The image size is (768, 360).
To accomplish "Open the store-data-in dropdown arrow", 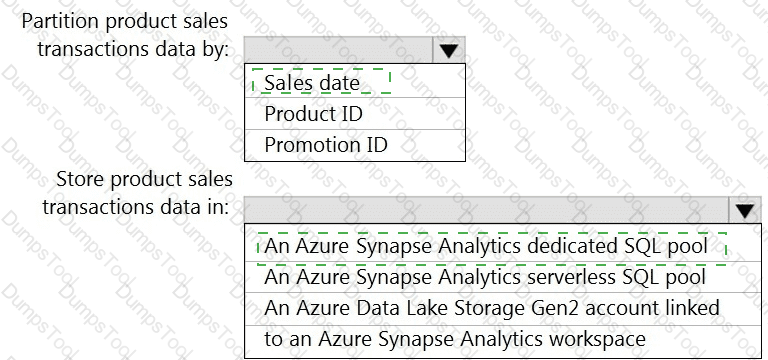I will (744, 211).
